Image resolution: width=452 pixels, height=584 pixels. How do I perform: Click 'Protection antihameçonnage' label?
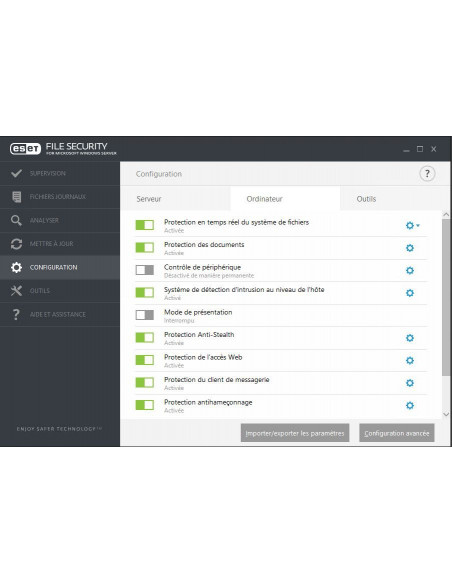click(x=208, y=402)
